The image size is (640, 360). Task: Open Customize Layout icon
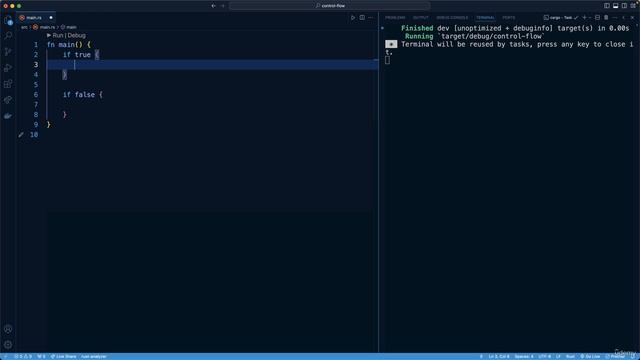[633, 6]
